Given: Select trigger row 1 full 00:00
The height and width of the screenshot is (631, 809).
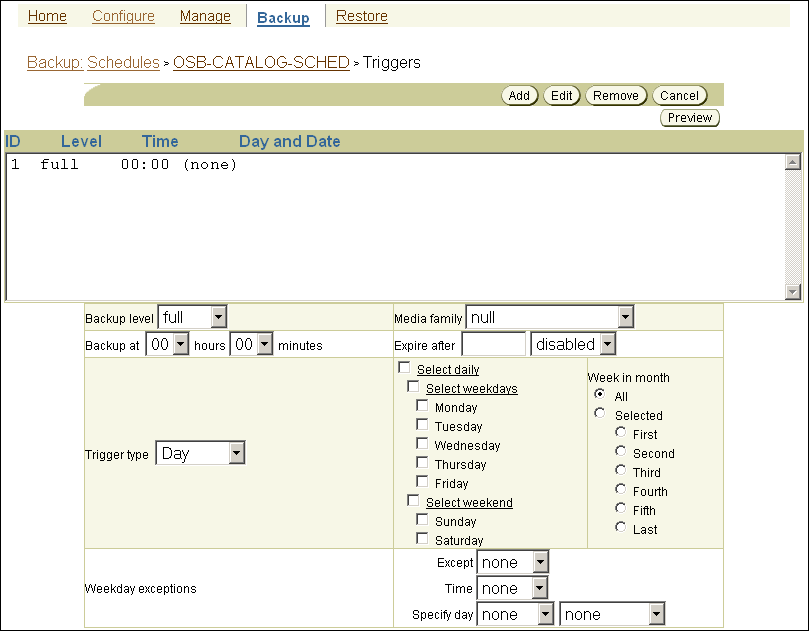Looking at the screenshot, I should [395, 165].
